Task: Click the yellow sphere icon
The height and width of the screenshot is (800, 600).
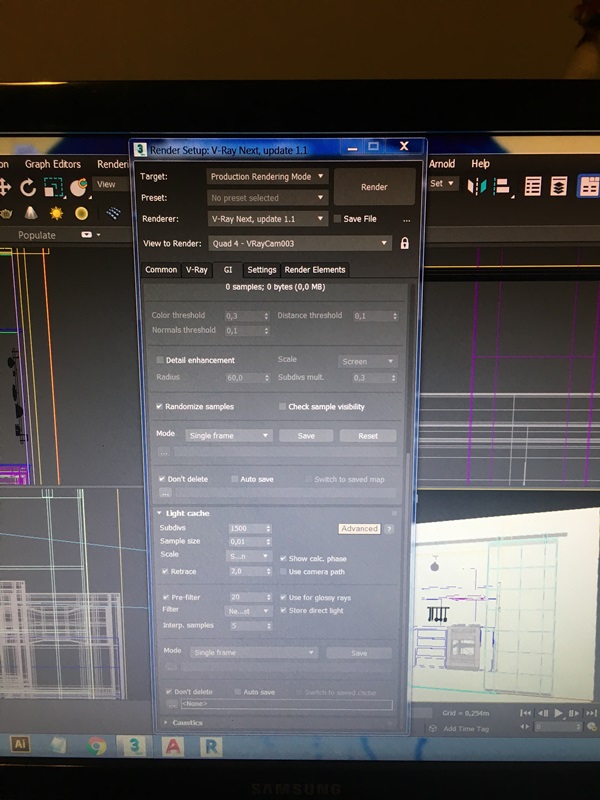Action: click(x=82, y=213)
